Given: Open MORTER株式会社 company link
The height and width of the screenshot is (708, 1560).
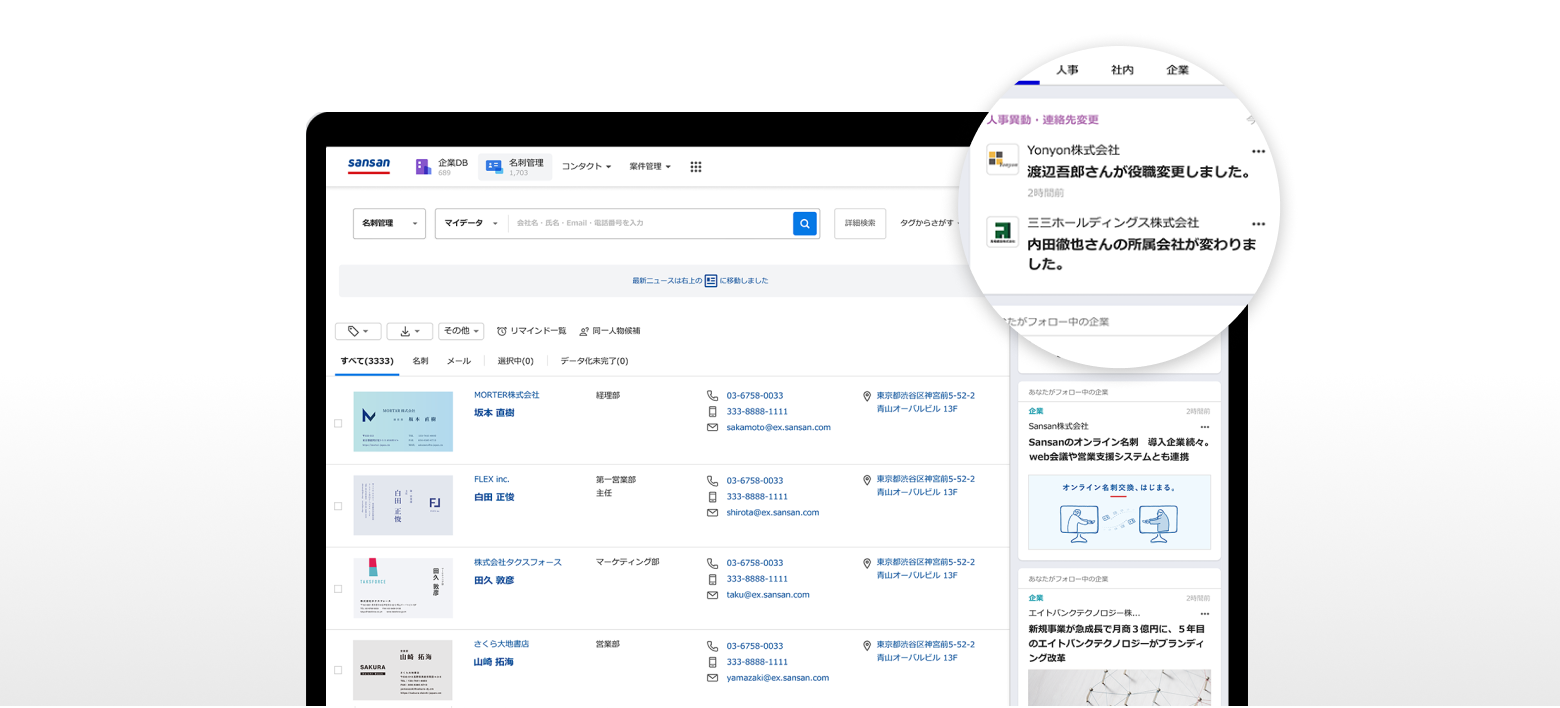Looking at the screenshot, I should (x=506, y=395).
